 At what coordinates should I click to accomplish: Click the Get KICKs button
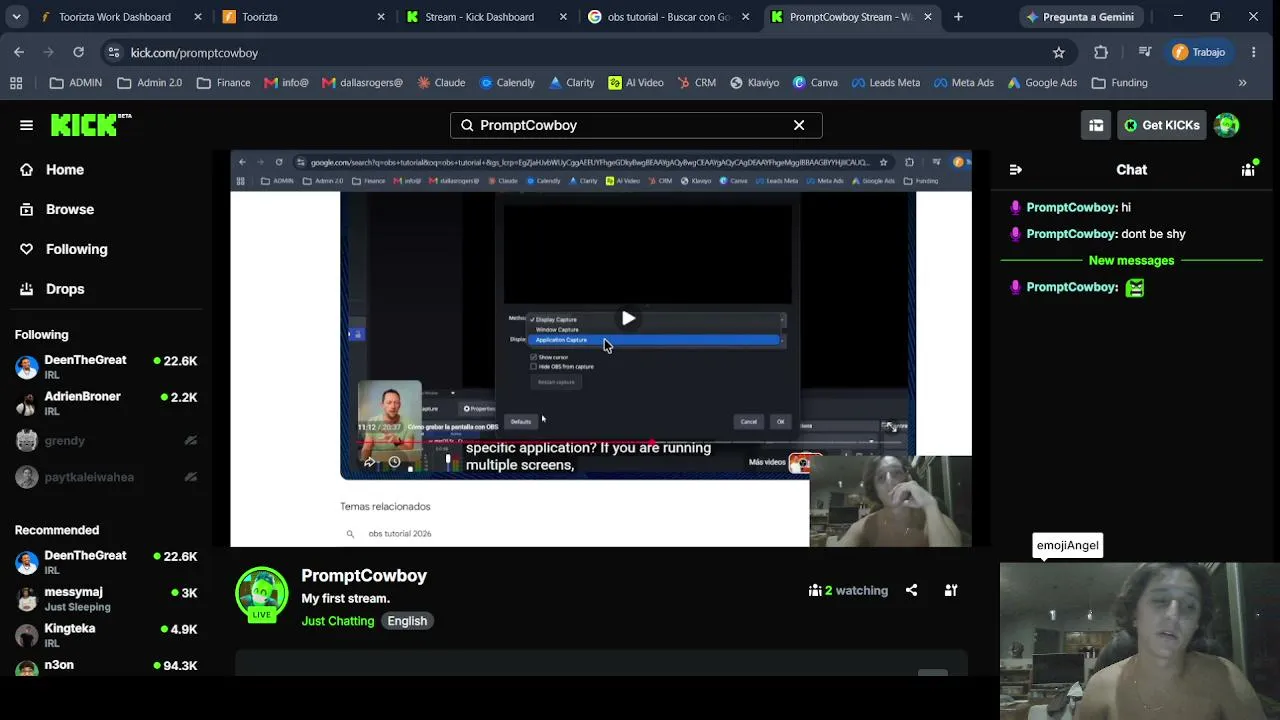[1161, 125]
